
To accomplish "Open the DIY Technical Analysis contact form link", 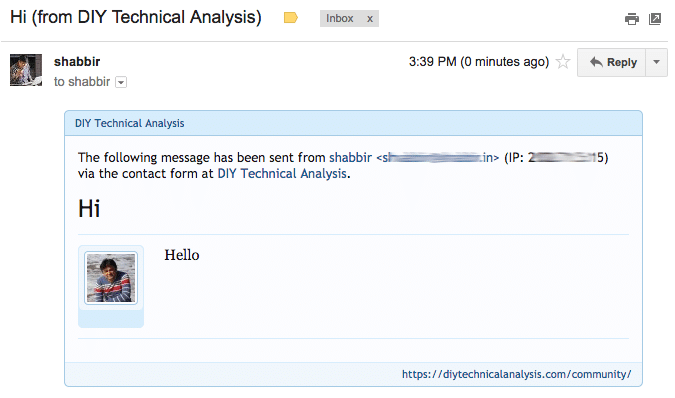I will tap(282, 174).
